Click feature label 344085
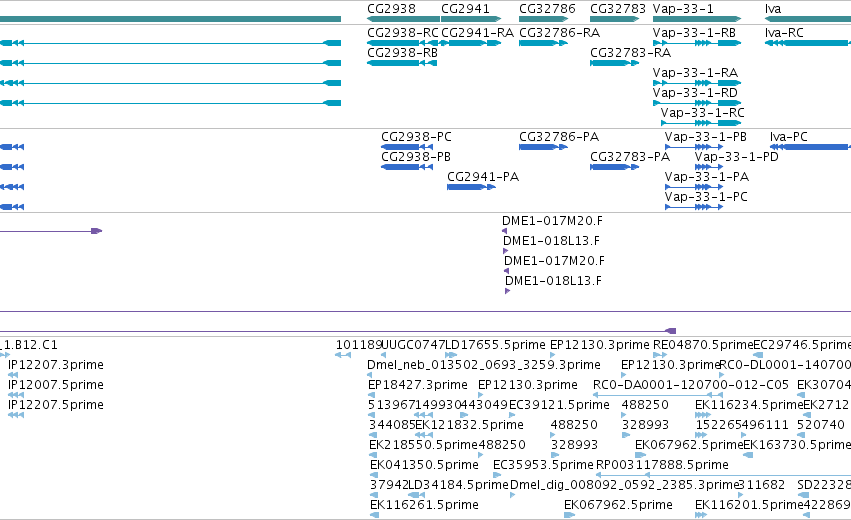 (x=392, y=425)
